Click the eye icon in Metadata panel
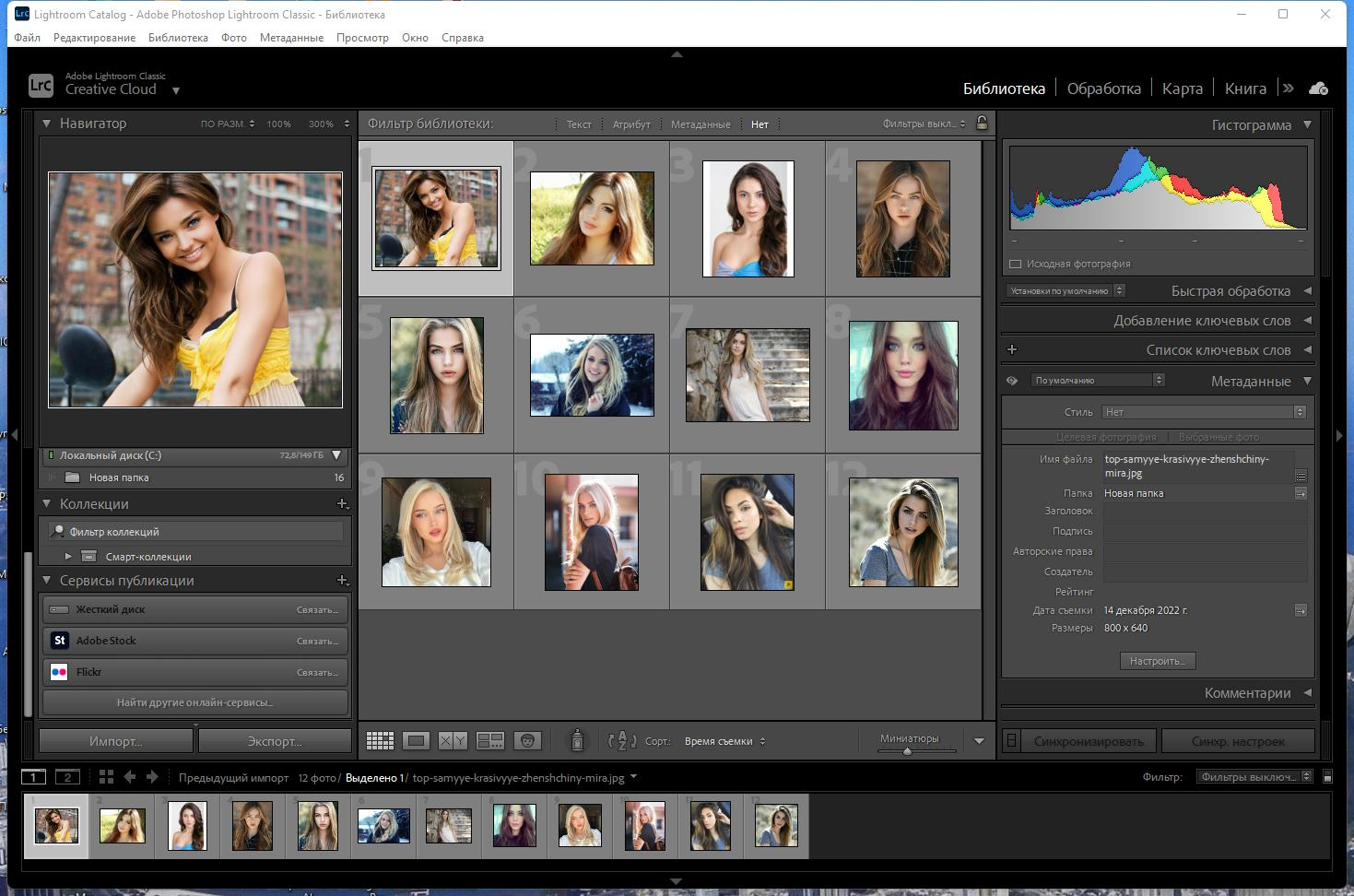 click(1012, 381)
